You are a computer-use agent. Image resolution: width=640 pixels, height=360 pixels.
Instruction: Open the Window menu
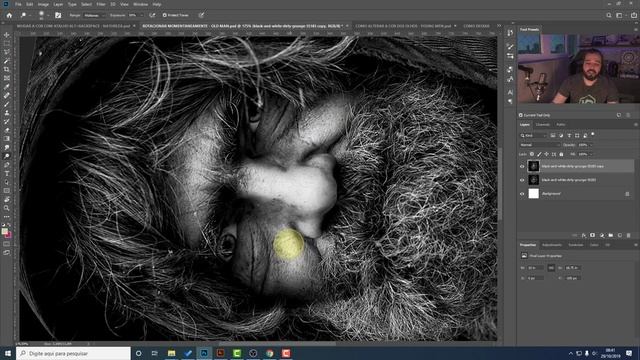click(140, 4)
